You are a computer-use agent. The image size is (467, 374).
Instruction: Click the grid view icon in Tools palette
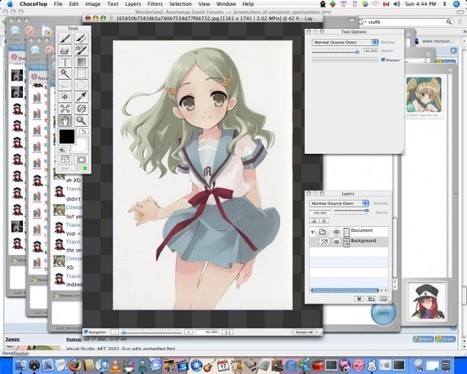[x=65, y=160]
